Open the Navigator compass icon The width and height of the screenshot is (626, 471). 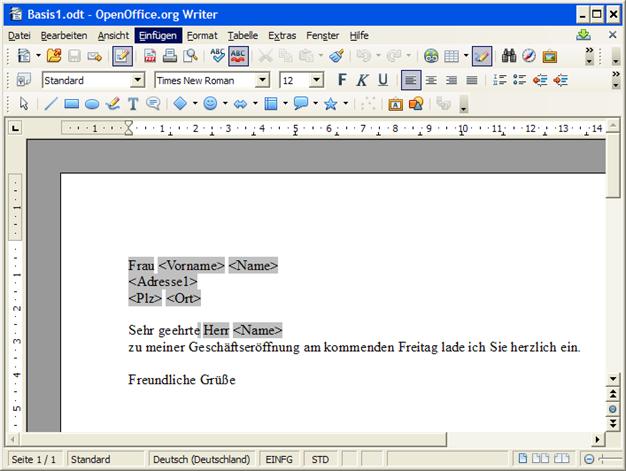point(529,56)
